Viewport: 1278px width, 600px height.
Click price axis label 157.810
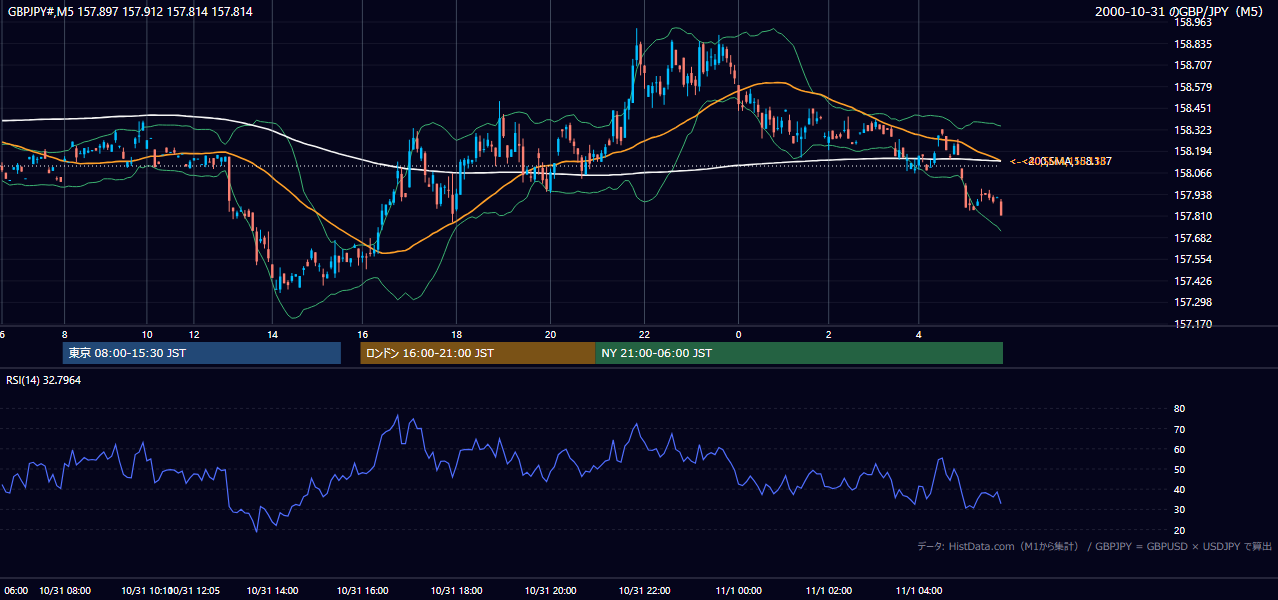click(x=1193, y=216)
